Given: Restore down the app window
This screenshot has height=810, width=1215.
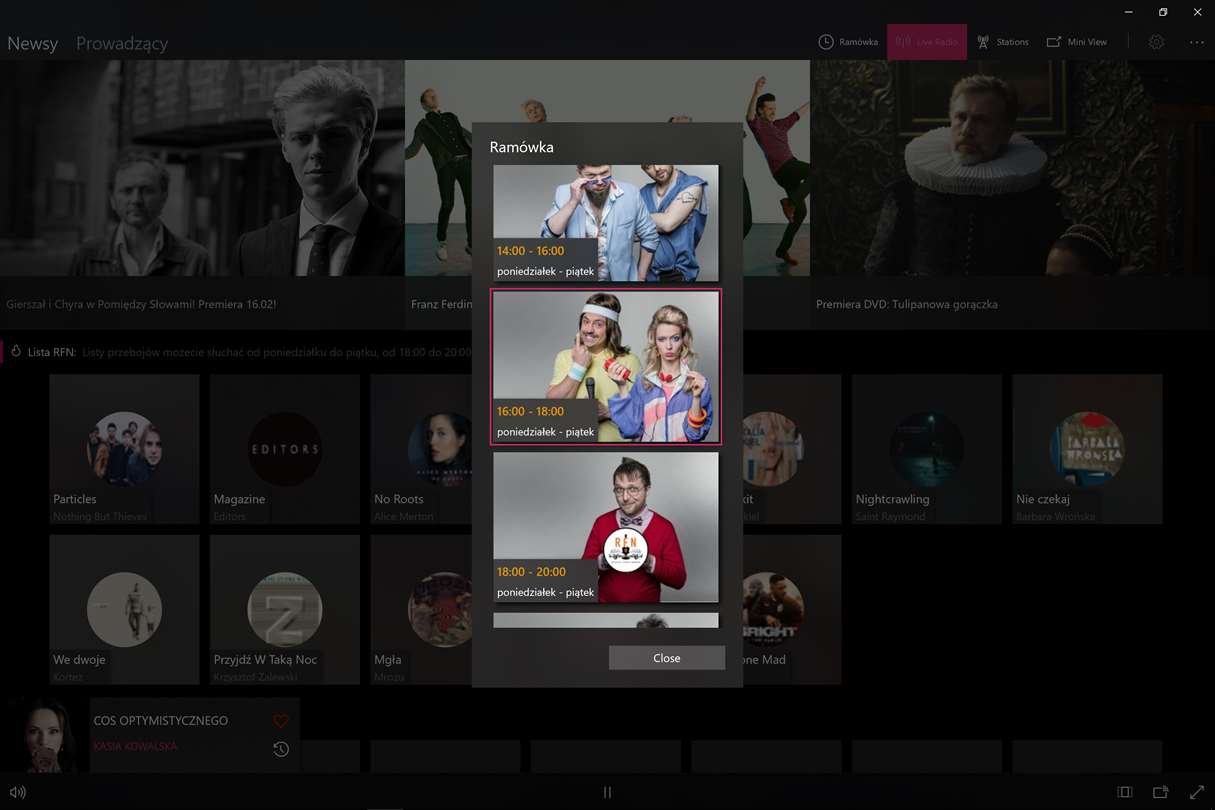Looking at the screenshot, I should tap(1163, 12).
